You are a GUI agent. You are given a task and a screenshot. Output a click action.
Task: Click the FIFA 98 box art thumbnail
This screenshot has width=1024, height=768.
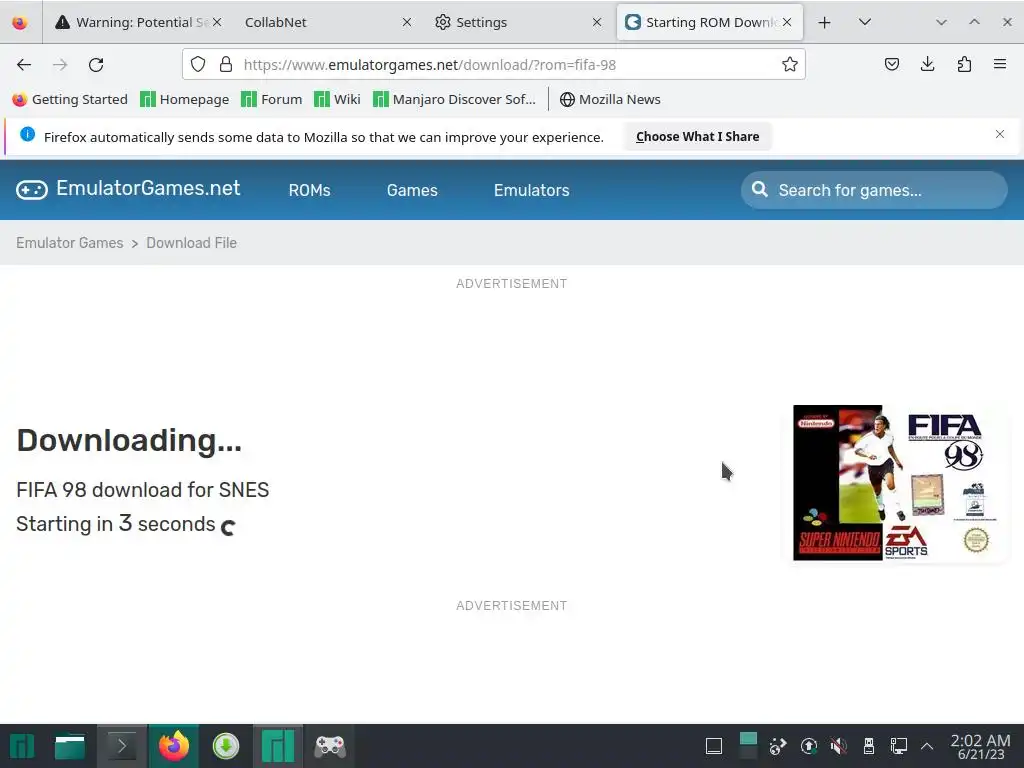click(x=897, y=483)
